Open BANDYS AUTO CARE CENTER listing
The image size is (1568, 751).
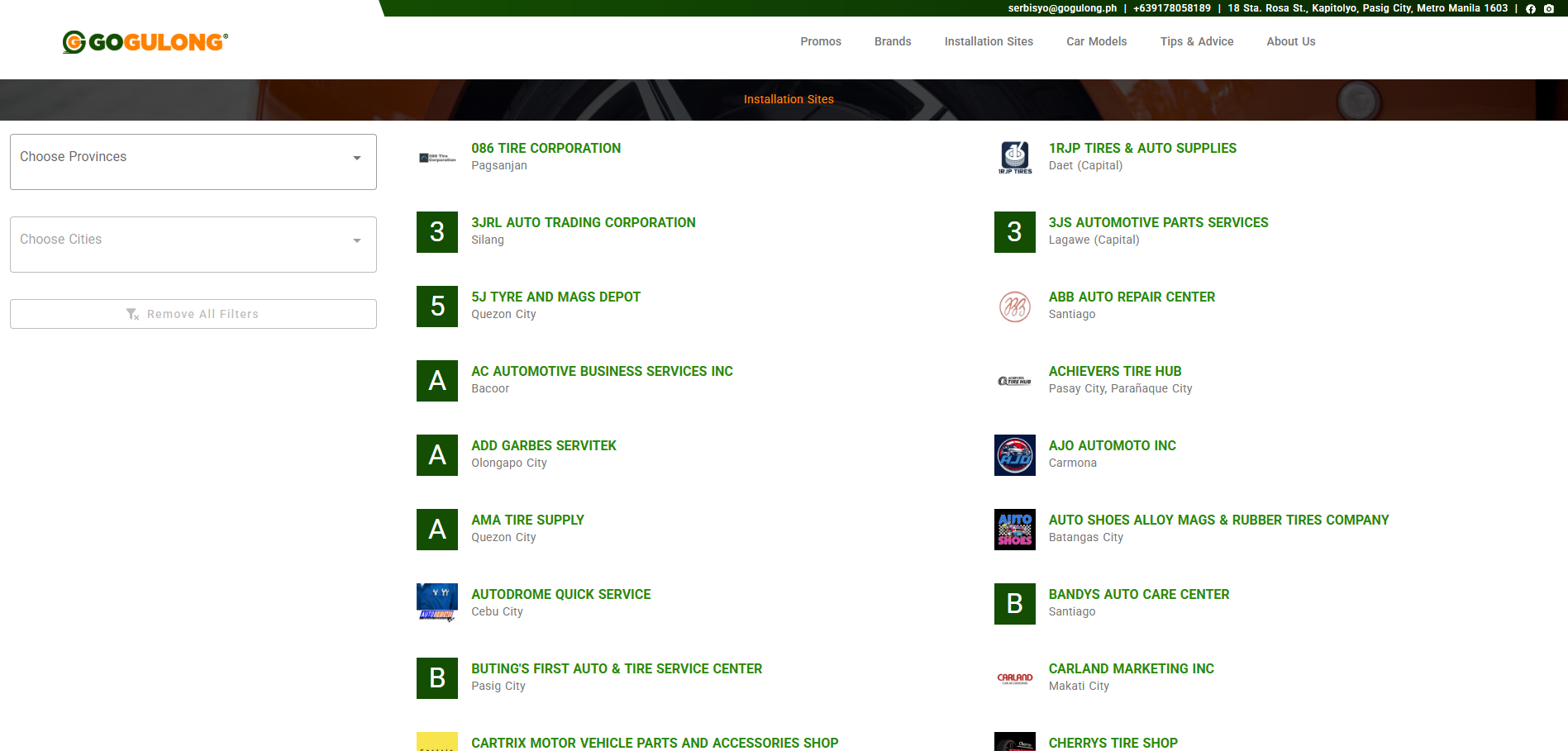coord(1139,594)
